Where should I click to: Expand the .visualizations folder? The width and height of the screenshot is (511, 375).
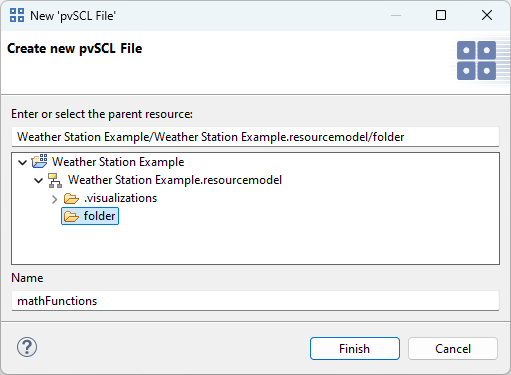click(54, 199)
